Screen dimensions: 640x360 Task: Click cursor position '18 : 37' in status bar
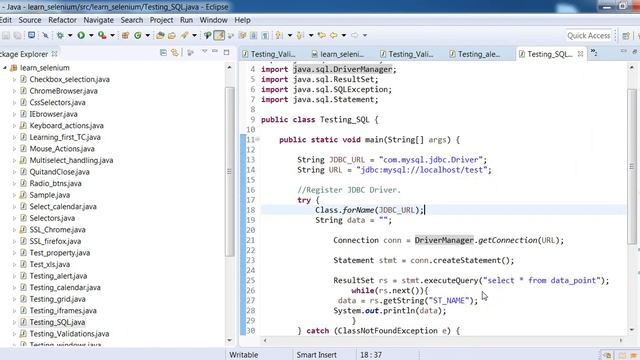(x=371, y=355)
